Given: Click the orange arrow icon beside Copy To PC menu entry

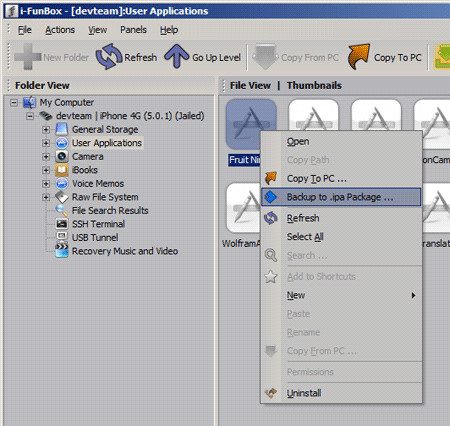Looking at the screenshot, I should 271,178.
